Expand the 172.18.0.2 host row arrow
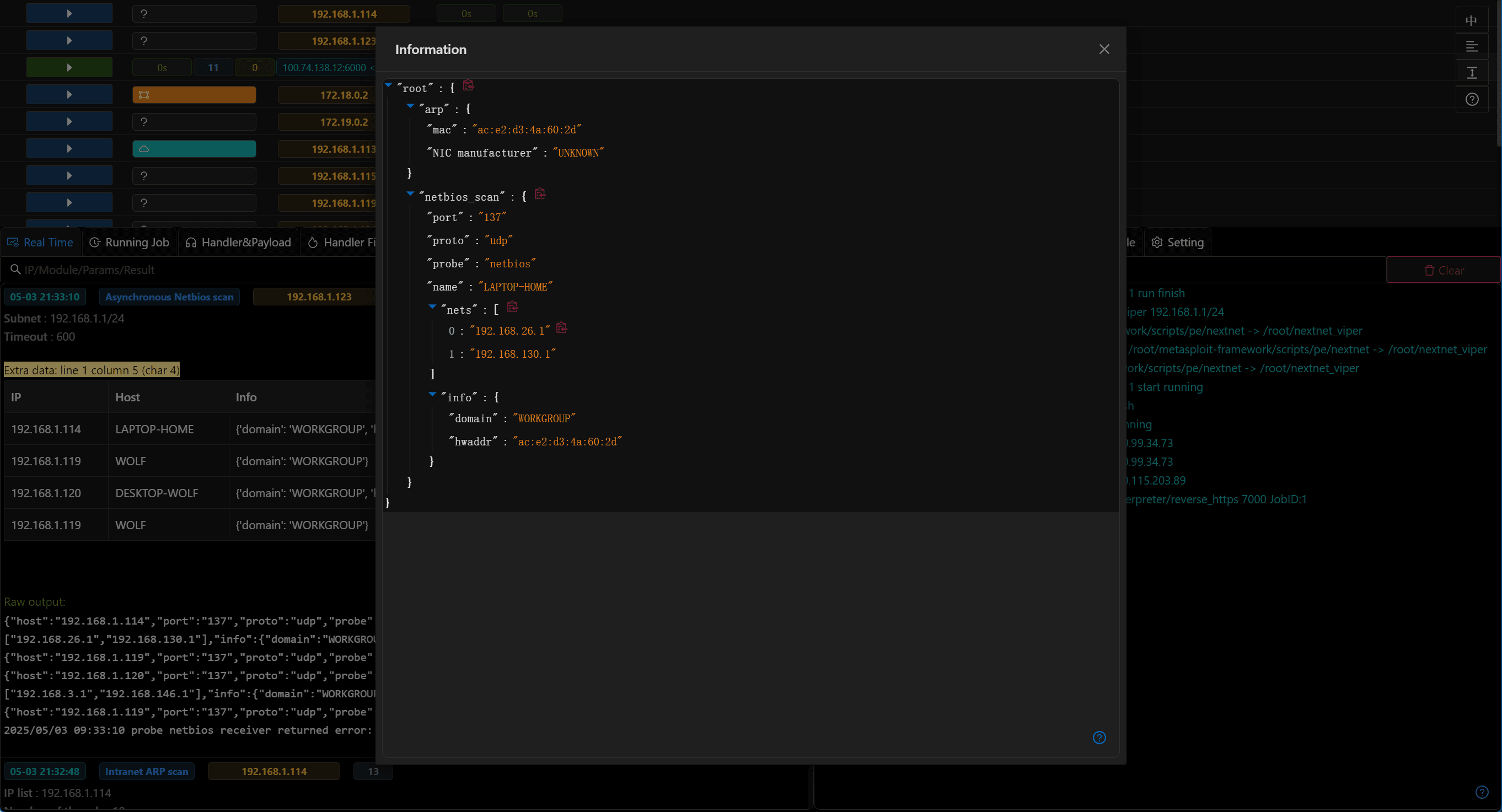 coord(69,94)
